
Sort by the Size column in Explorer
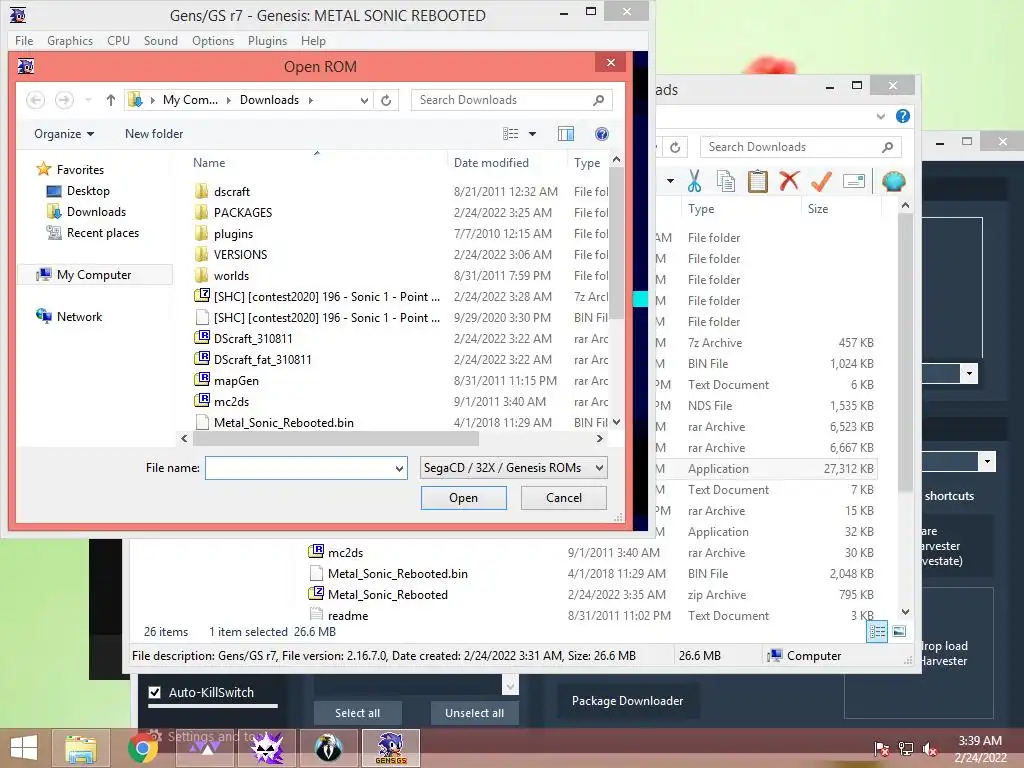pyautogui.click(x=818, y=209)
